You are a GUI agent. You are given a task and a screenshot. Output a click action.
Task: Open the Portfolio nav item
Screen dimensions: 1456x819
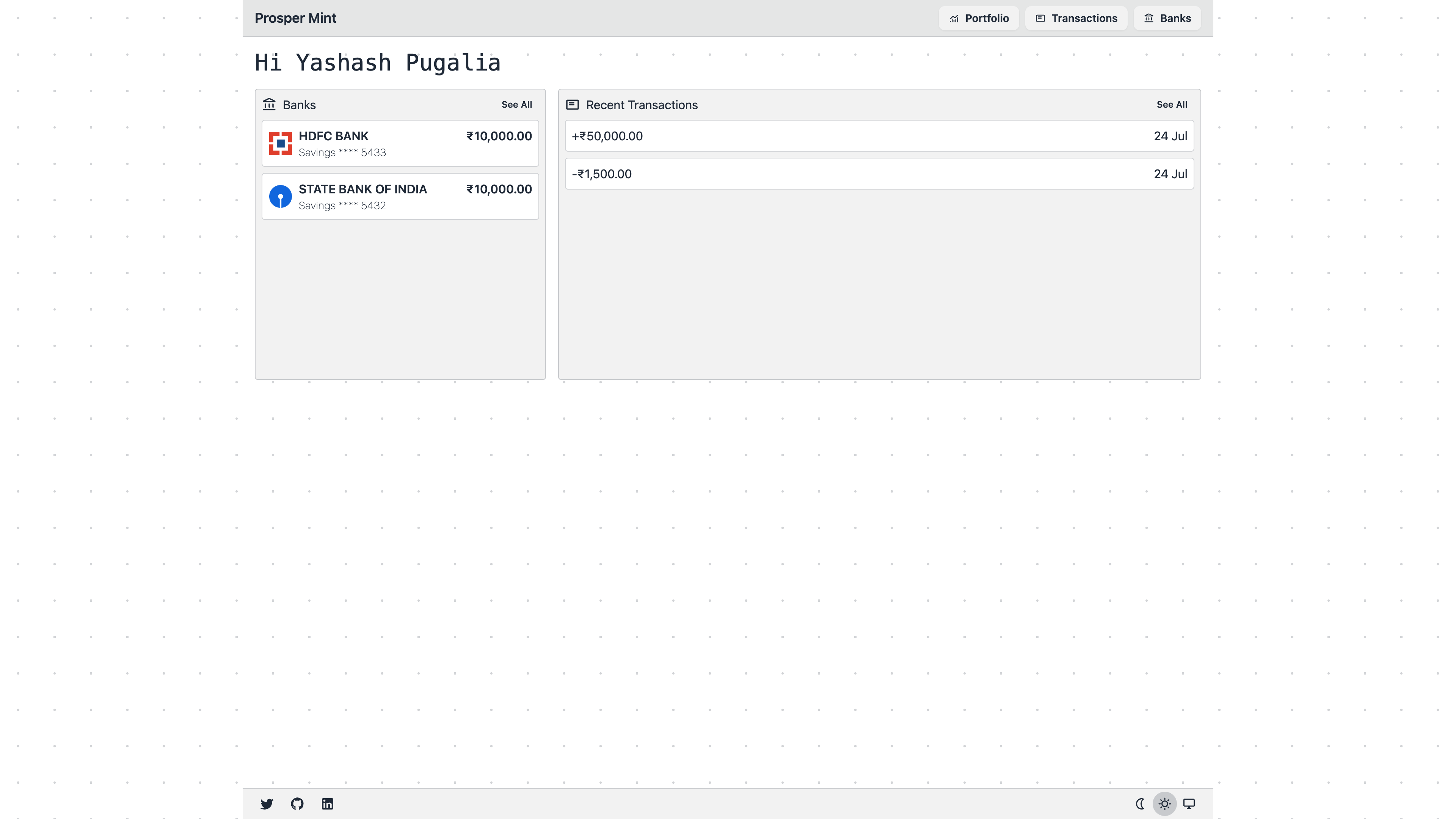(x=979, y=18)
